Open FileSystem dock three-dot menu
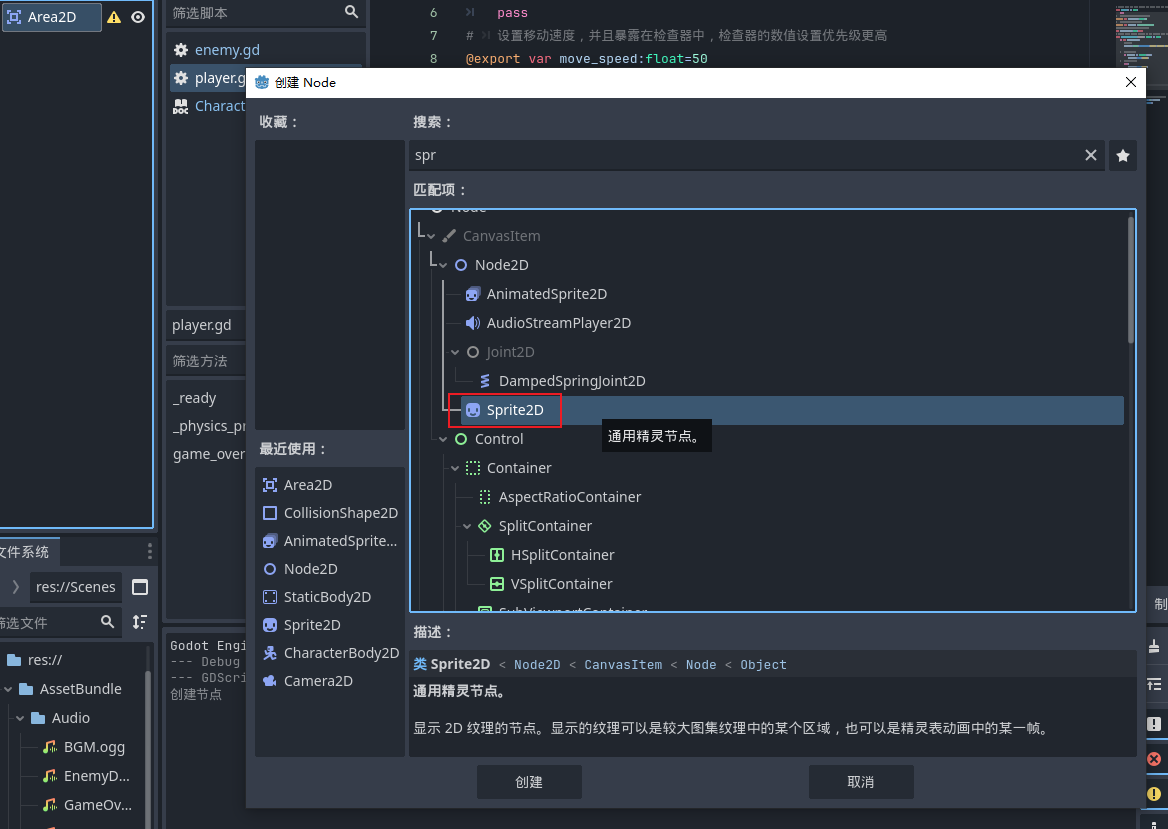The width and height of the screenshot is (1168, 829). [150, 551]
